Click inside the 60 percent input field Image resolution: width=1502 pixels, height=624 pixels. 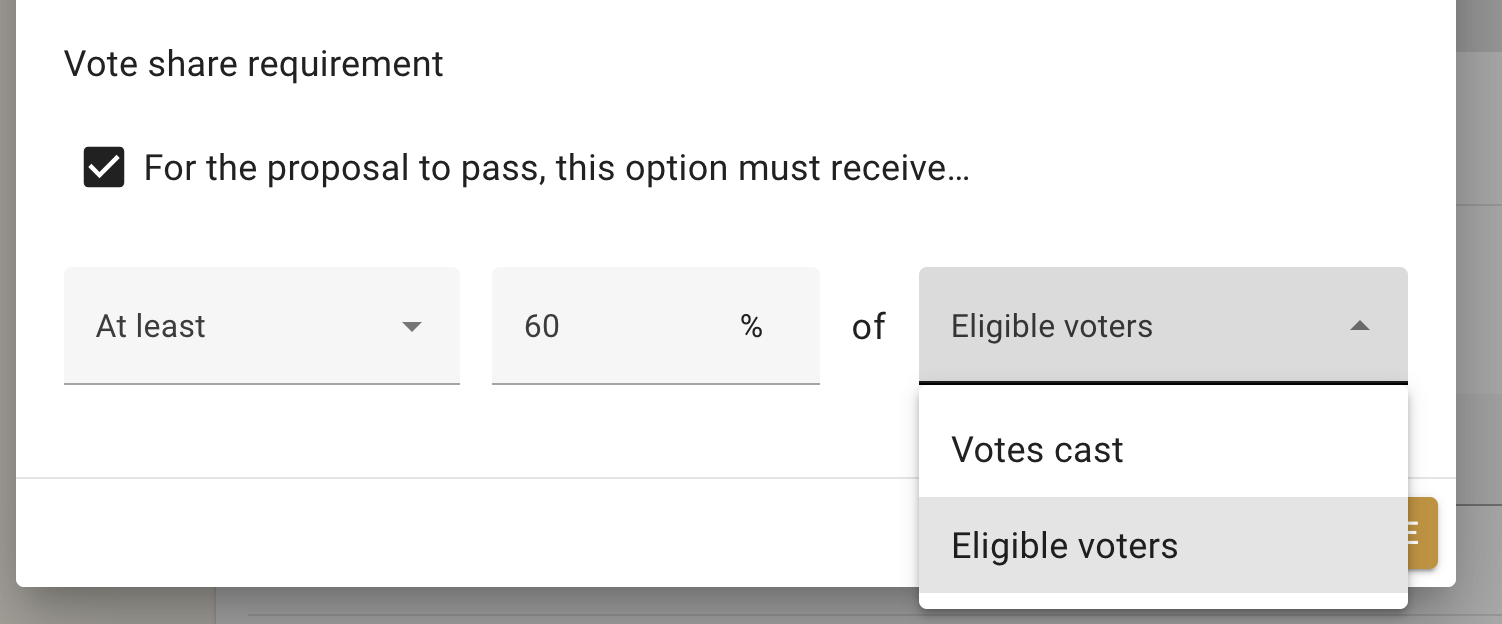pos(600,326)
